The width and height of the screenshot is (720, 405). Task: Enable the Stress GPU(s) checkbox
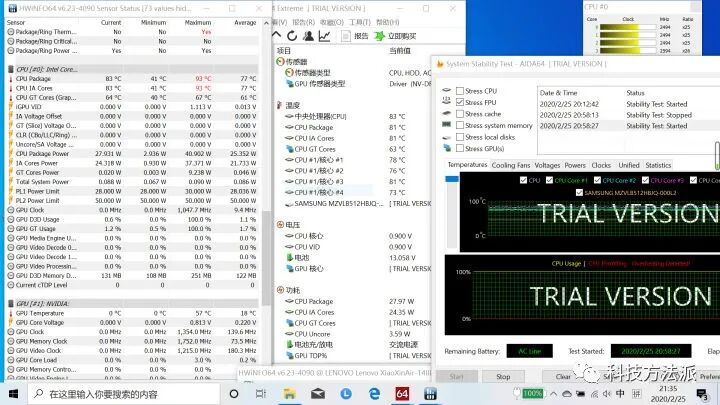(x=460, y=148)
